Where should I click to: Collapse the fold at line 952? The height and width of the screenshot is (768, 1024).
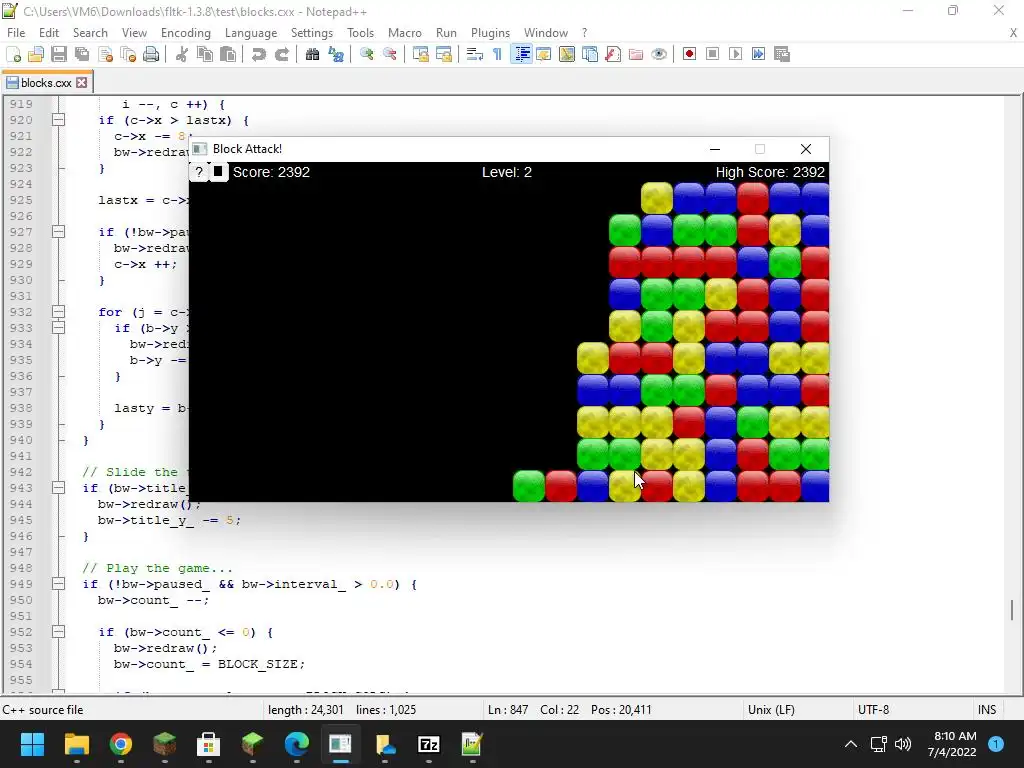58,632
